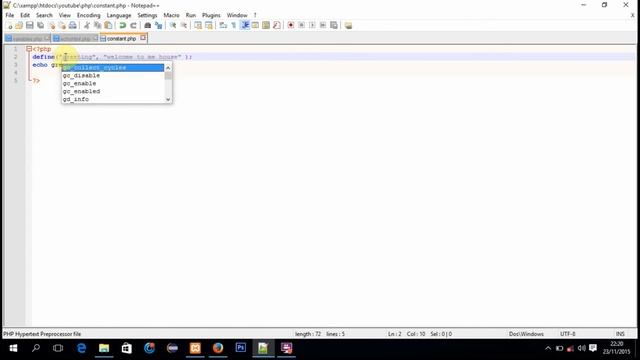
Task: Click the Stop recording macro icon
Action: pos(301,25)
